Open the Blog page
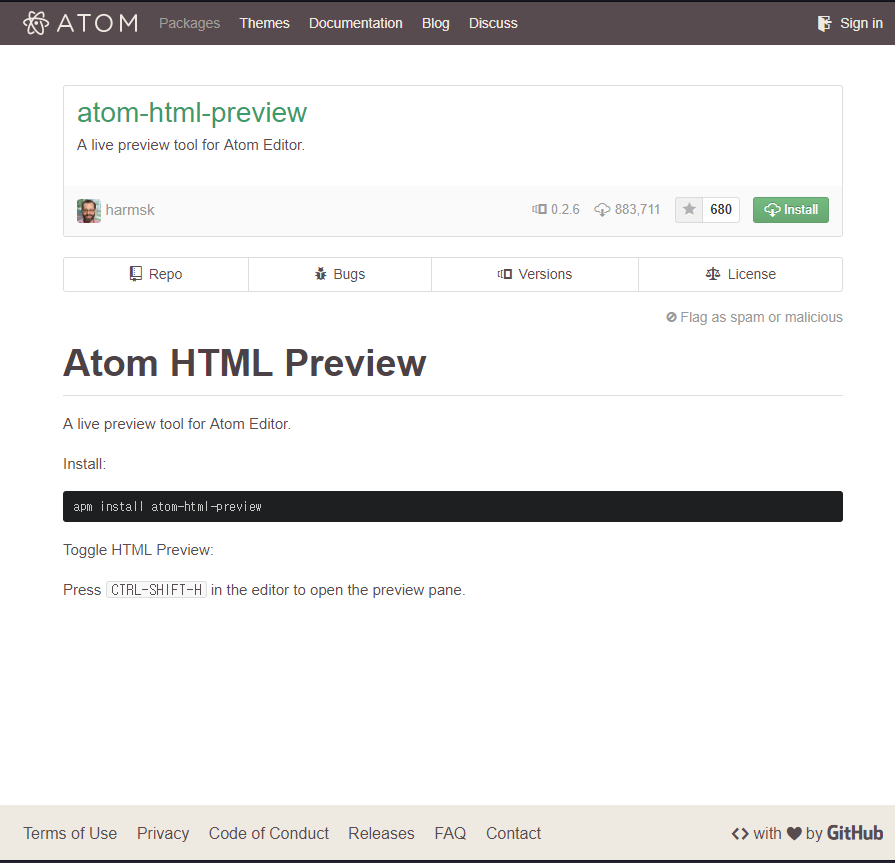The height and width of the screenshot is (863, 895). [x=436, y=23]
